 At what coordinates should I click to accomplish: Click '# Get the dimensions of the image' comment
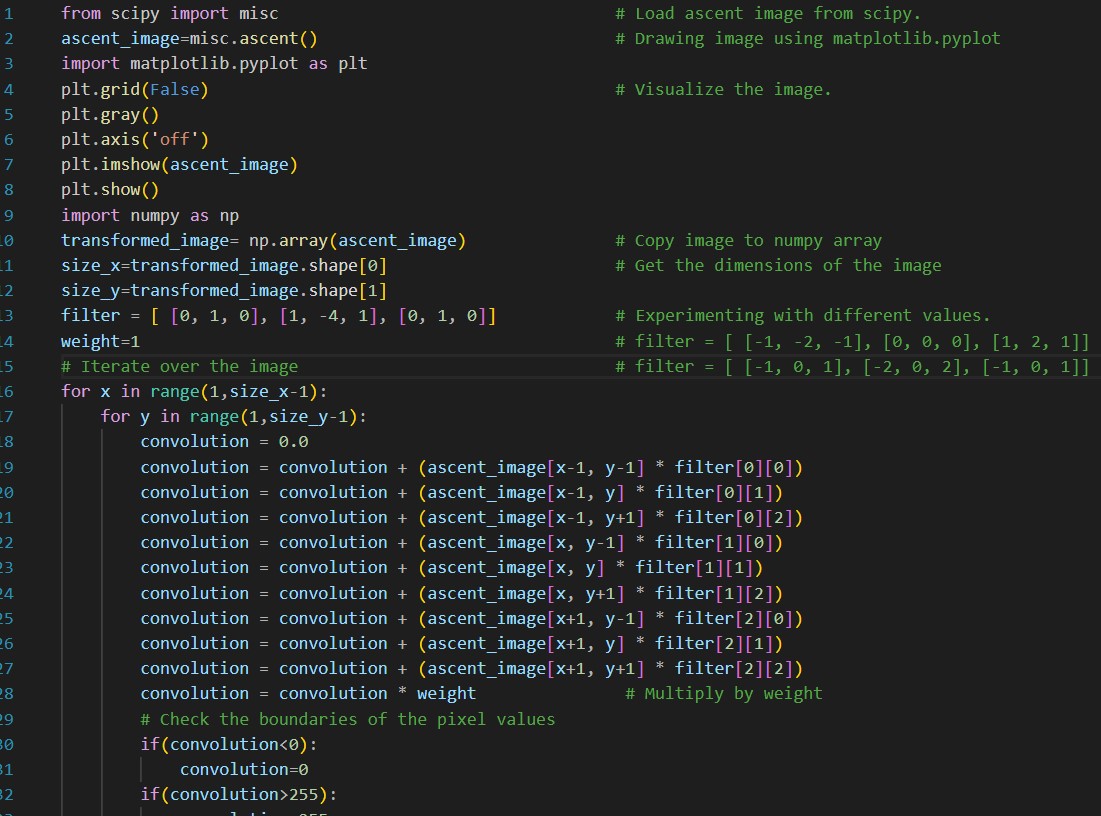tap(778, 265)
